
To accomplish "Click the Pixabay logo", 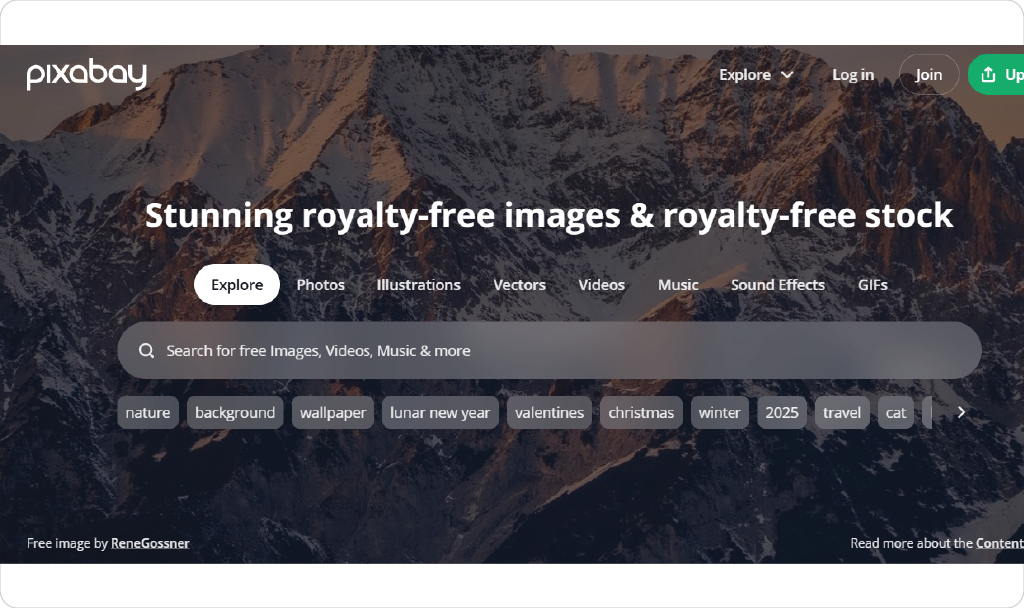I will click(x=87, y=74).
